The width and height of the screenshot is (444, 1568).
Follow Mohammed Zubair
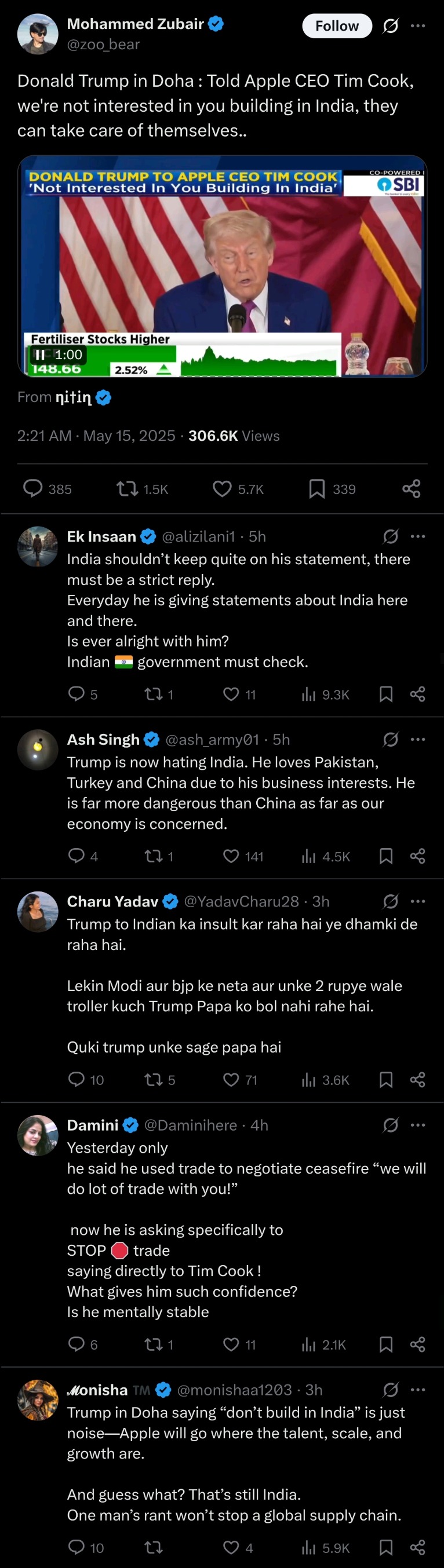coord(337,25)
